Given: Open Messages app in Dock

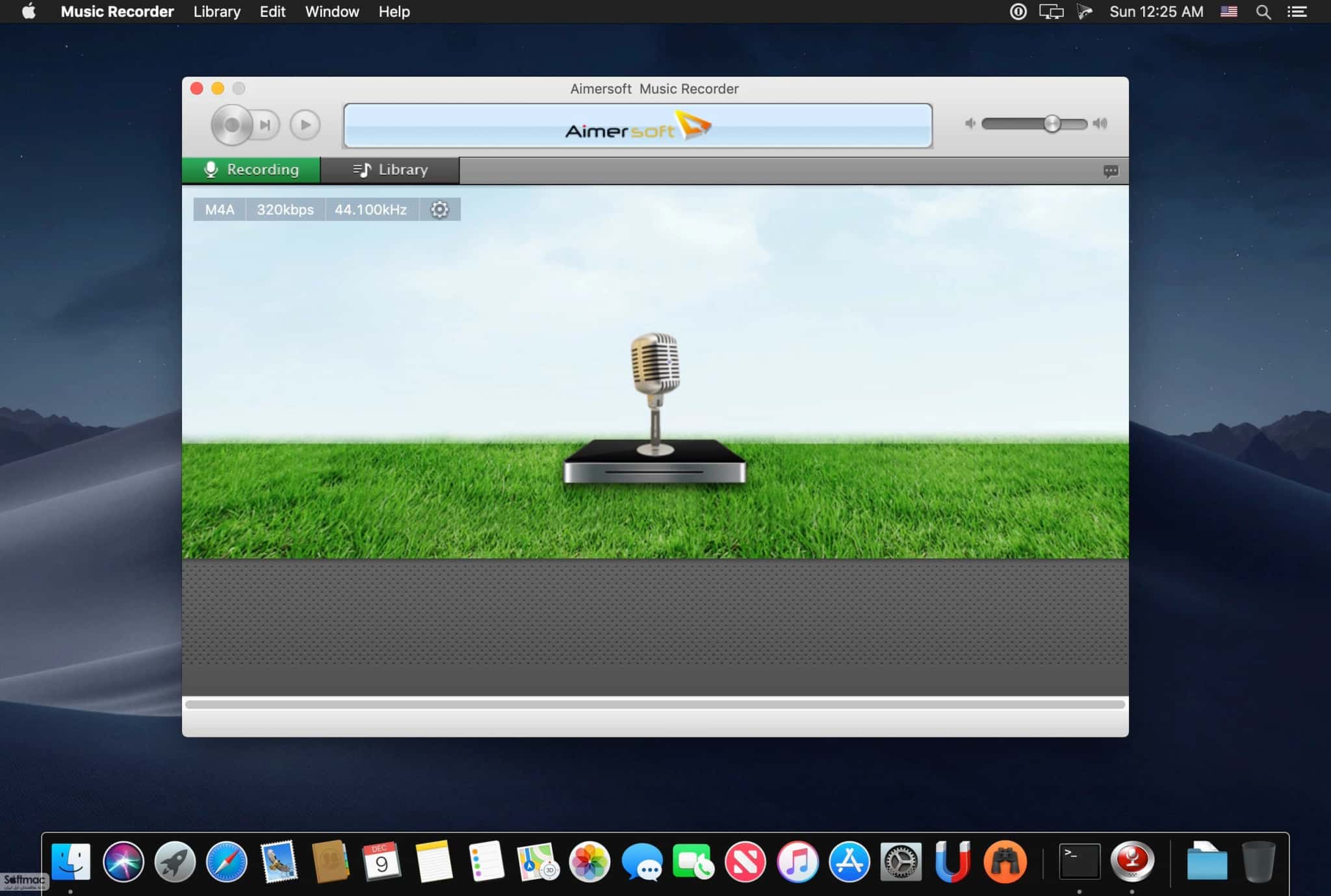Looking at the screenshot, I should [x=641, y=862].
